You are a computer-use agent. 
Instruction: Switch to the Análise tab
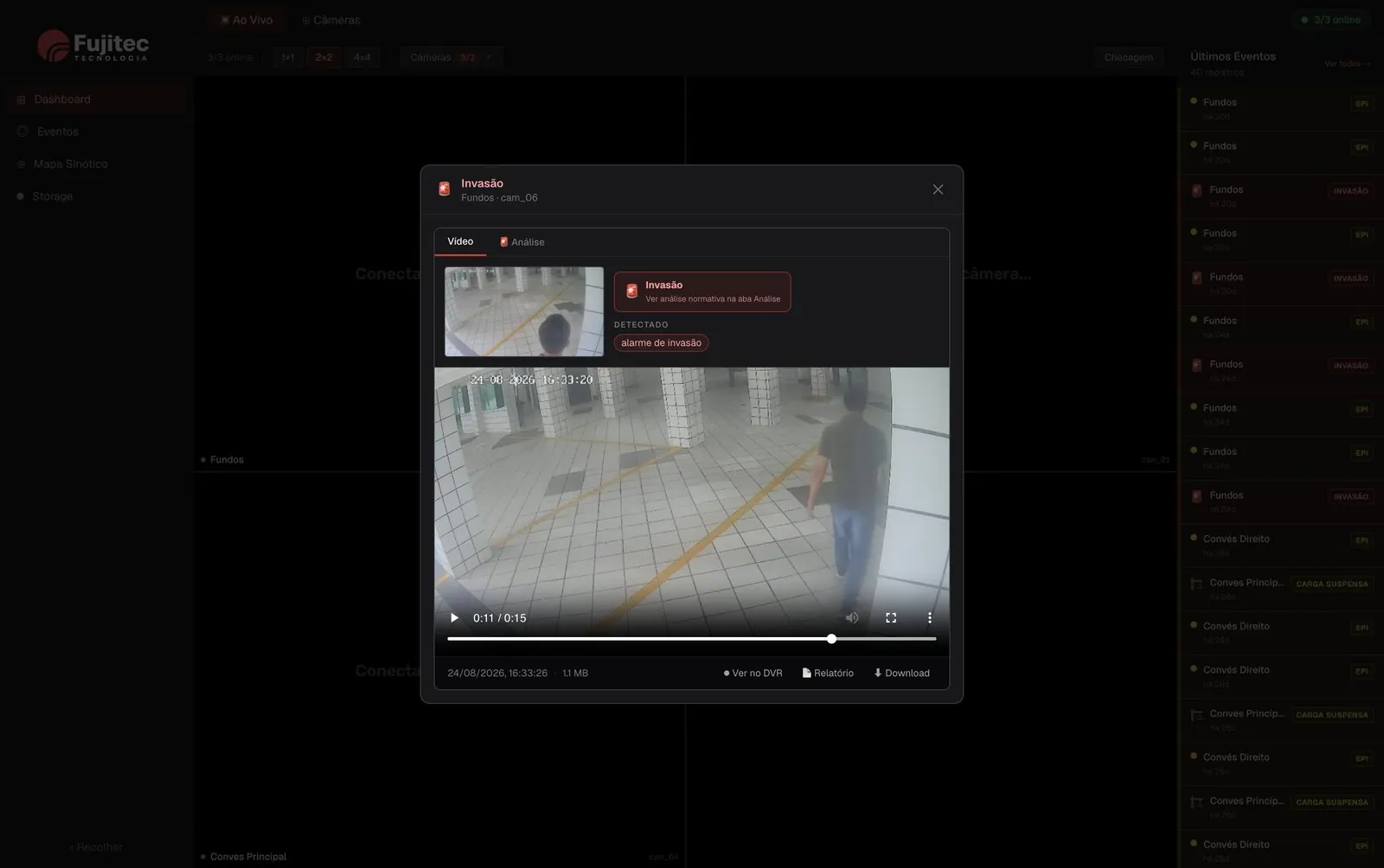coord(522,242)
